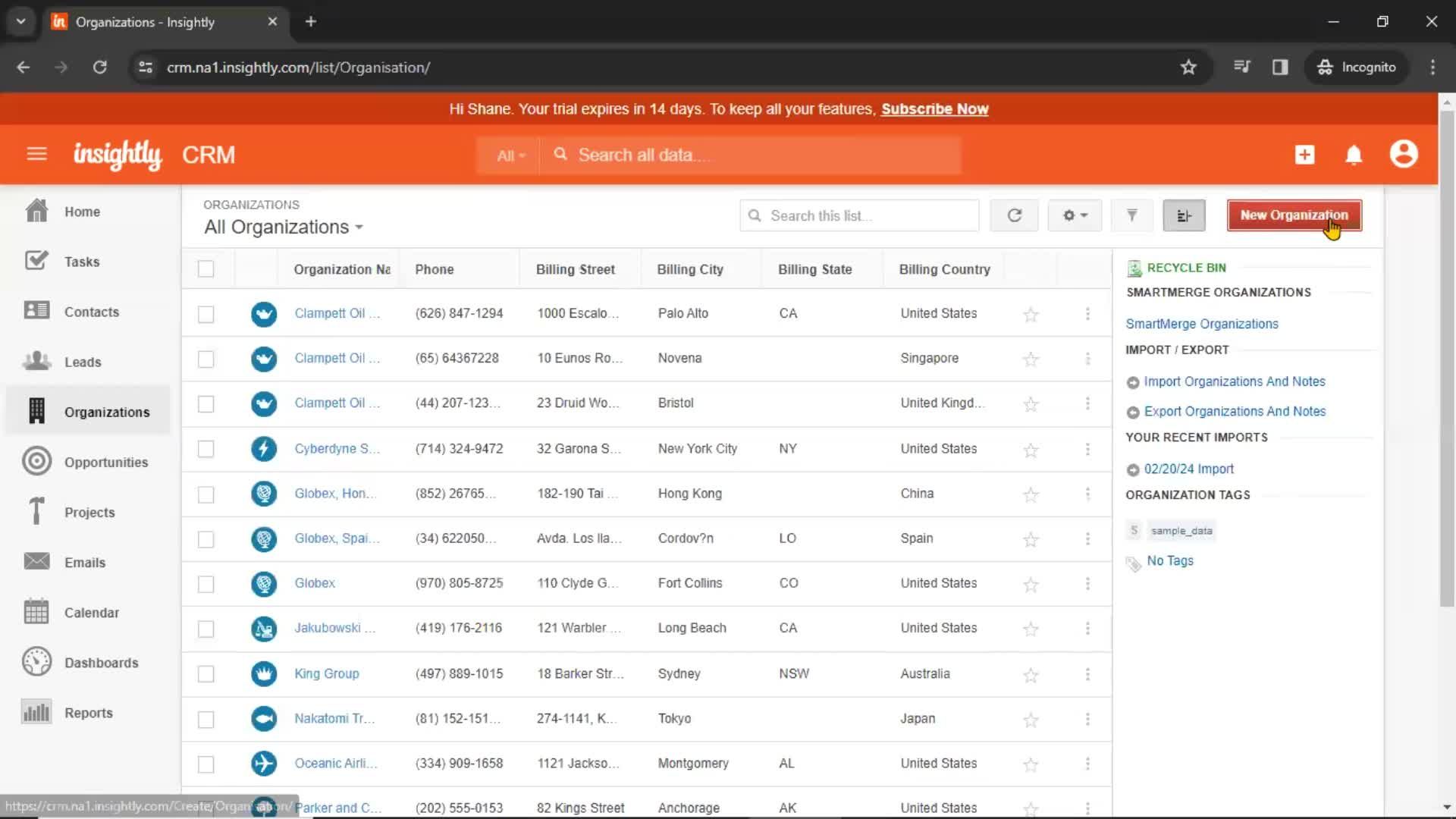Image resolution: width=1456 pixels, height=819 pixels.
Task: Open the filter funnel tool
Action: 1131,216
